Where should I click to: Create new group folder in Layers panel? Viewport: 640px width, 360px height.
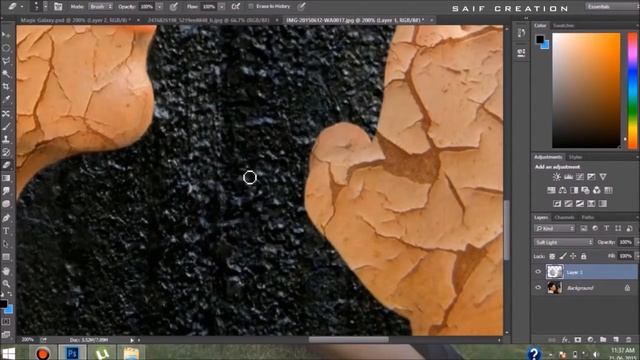click(603, 340)
